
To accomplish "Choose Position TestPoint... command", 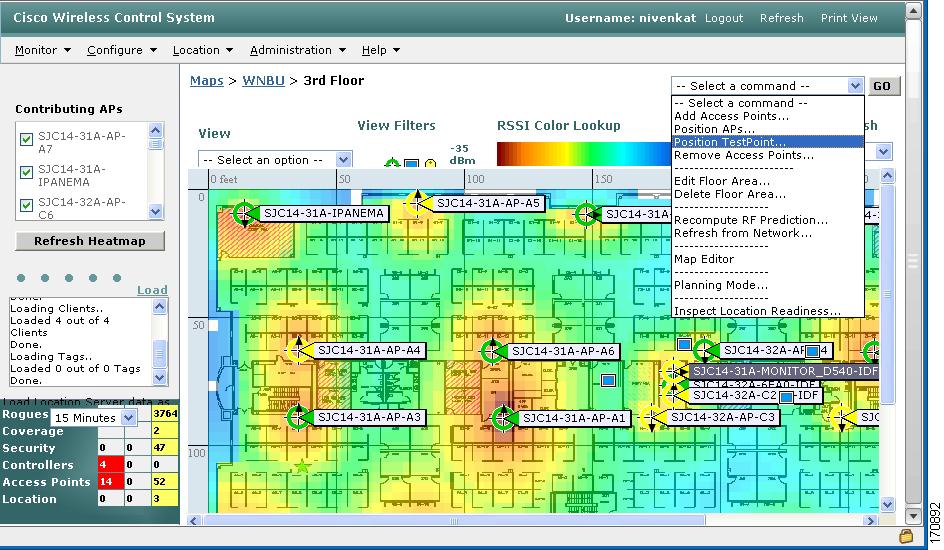I will [x=768, y=142].
